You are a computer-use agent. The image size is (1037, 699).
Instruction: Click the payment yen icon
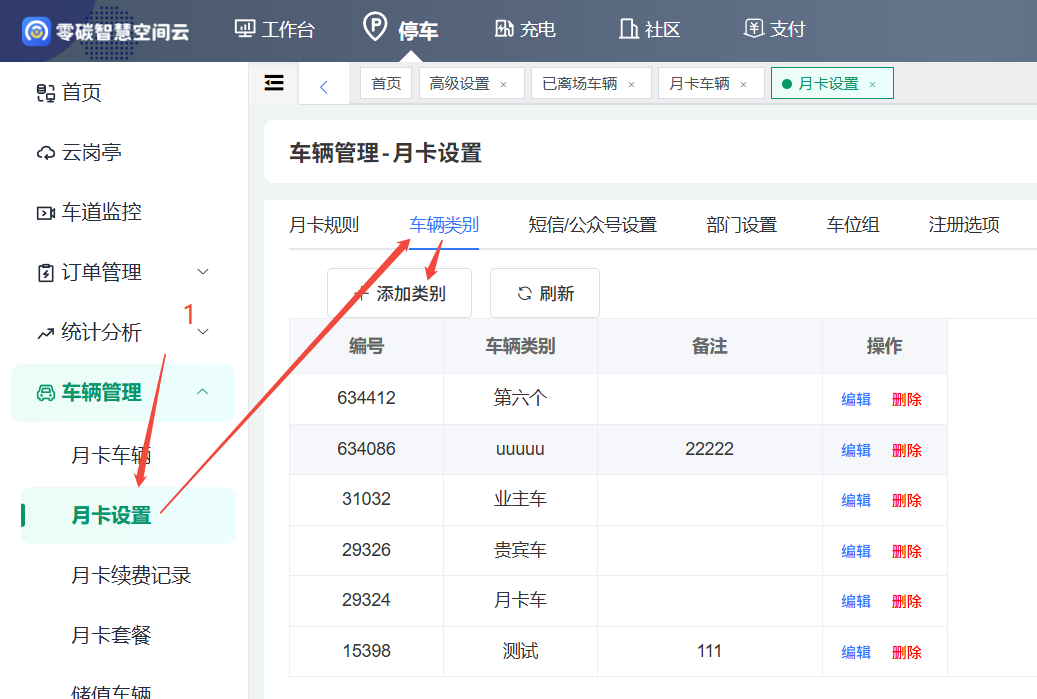(x=753, y=28)
